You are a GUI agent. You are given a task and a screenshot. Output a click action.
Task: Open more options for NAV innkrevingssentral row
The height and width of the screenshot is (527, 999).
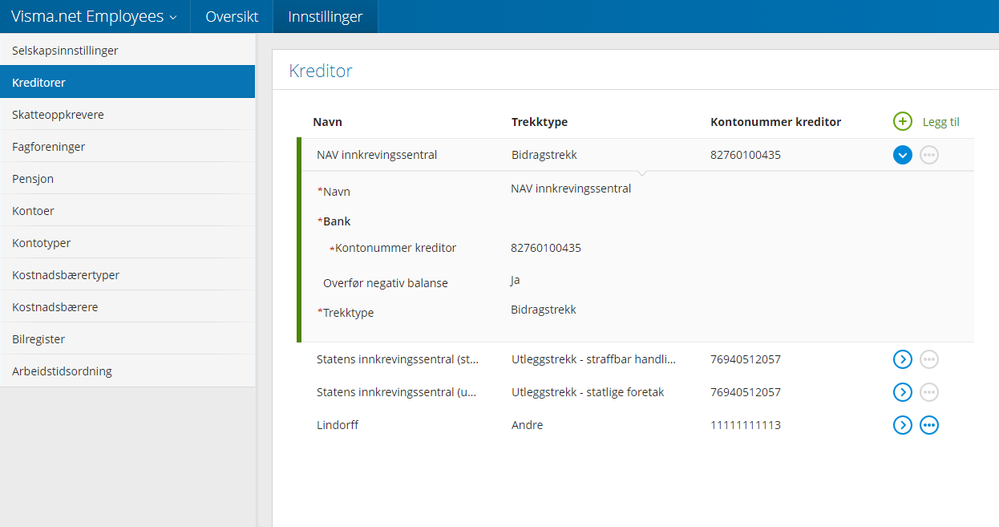[x=929, y=155]
